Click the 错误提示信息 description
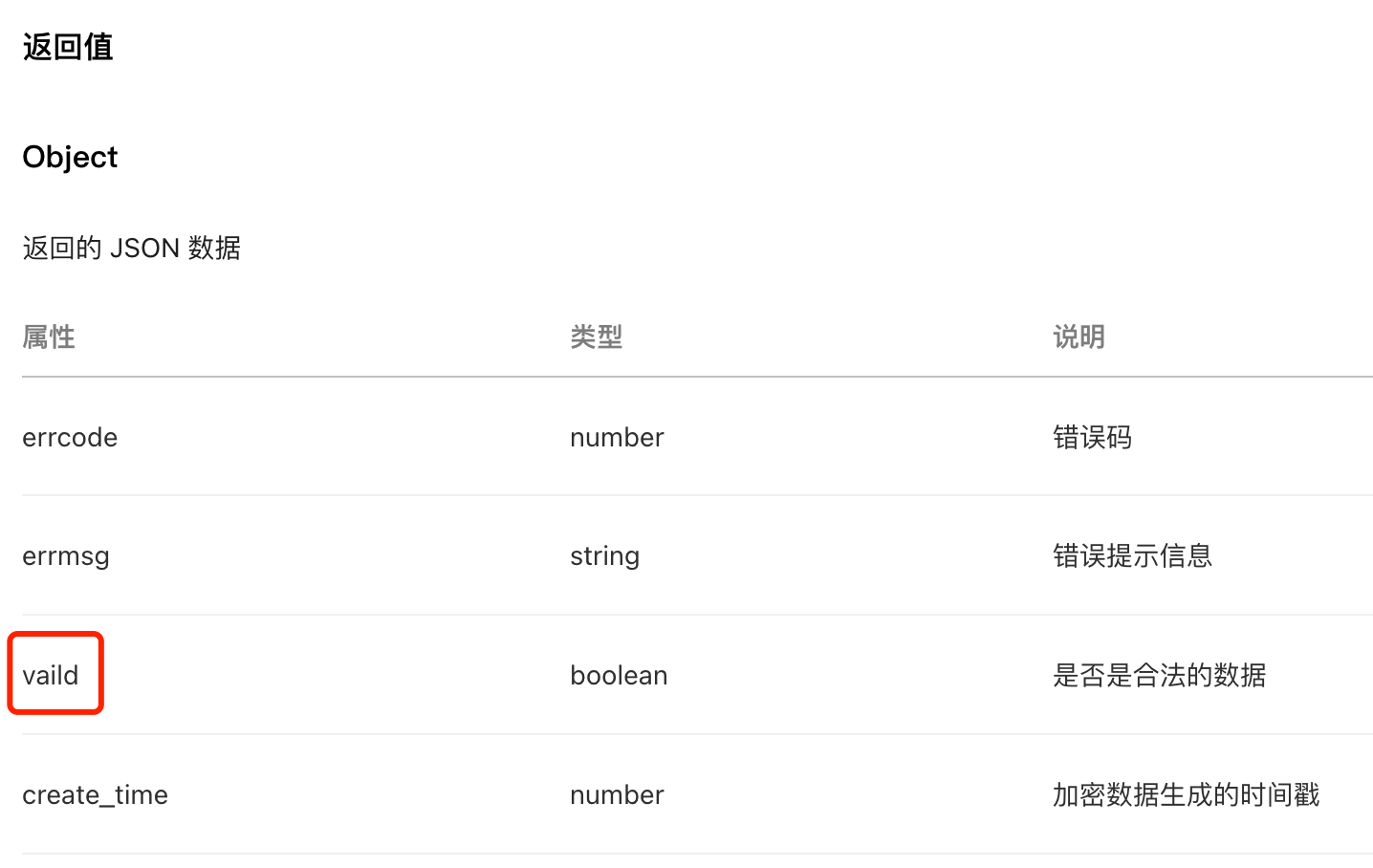 pos(1133,556)
